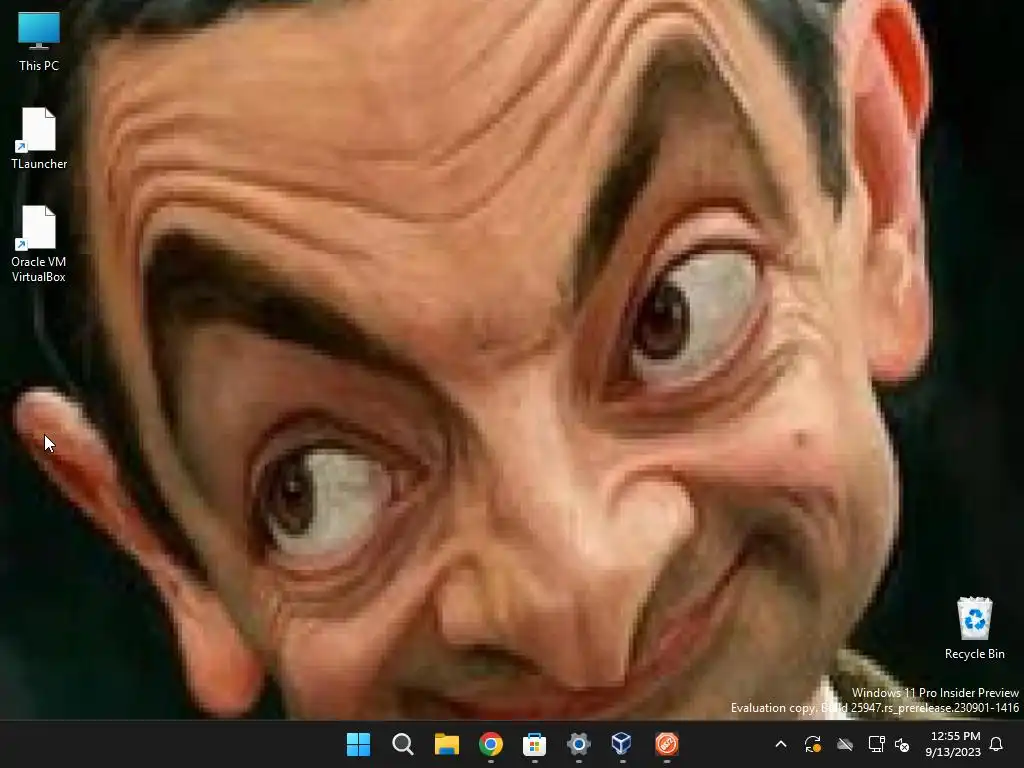Show hidden system tray icons
The image size is (1024, 768).
[780, 744]
